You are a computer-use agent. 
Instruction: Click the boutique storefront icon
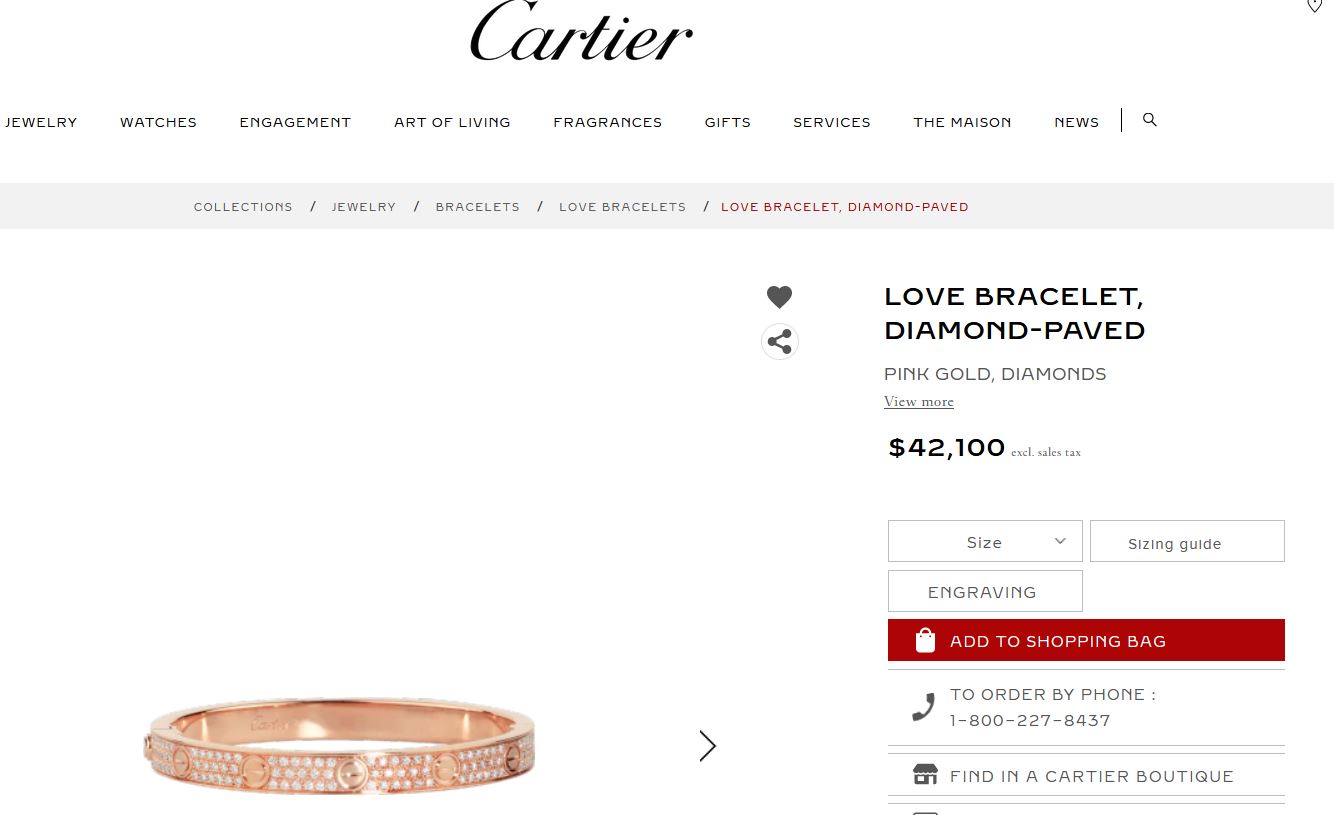925,775
